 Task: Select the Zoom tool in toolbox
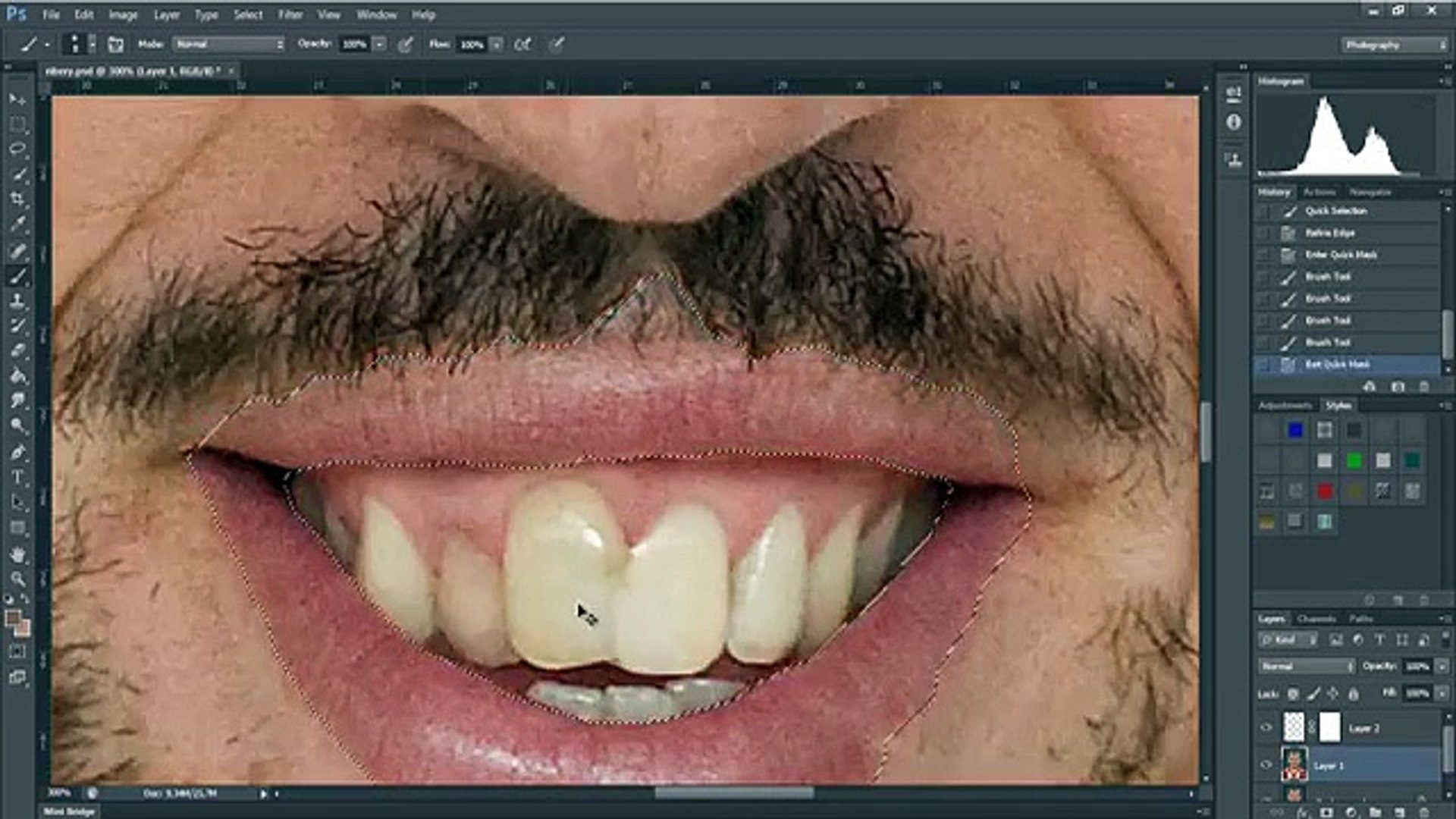(x=18, y=580)
